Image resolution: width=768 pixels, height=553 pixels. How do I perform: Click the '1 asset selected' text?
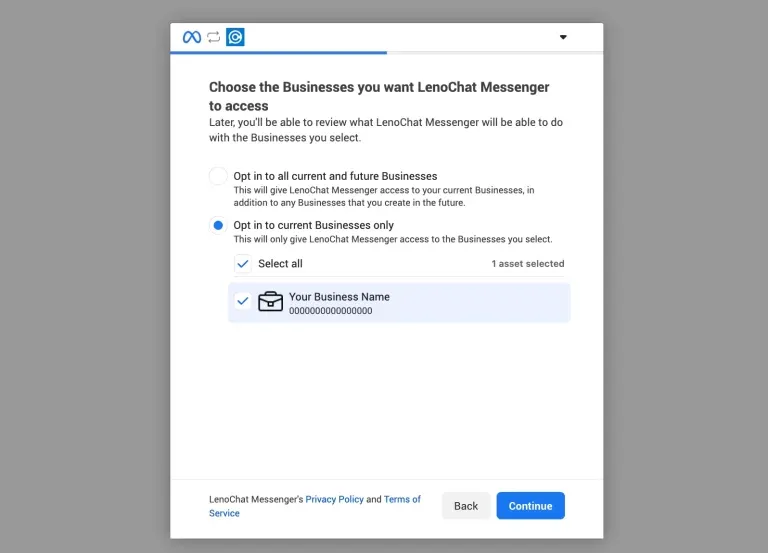point(528,264)
